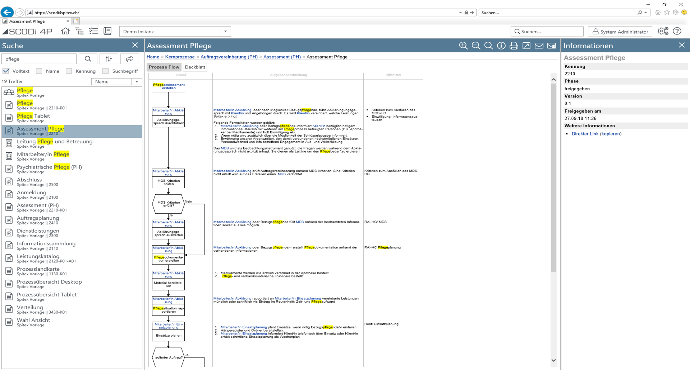Viewport: 690px width, 370px height.
Task: Select 'Assessment Pflege' highlighted result
Action: (x=72, y=131)
